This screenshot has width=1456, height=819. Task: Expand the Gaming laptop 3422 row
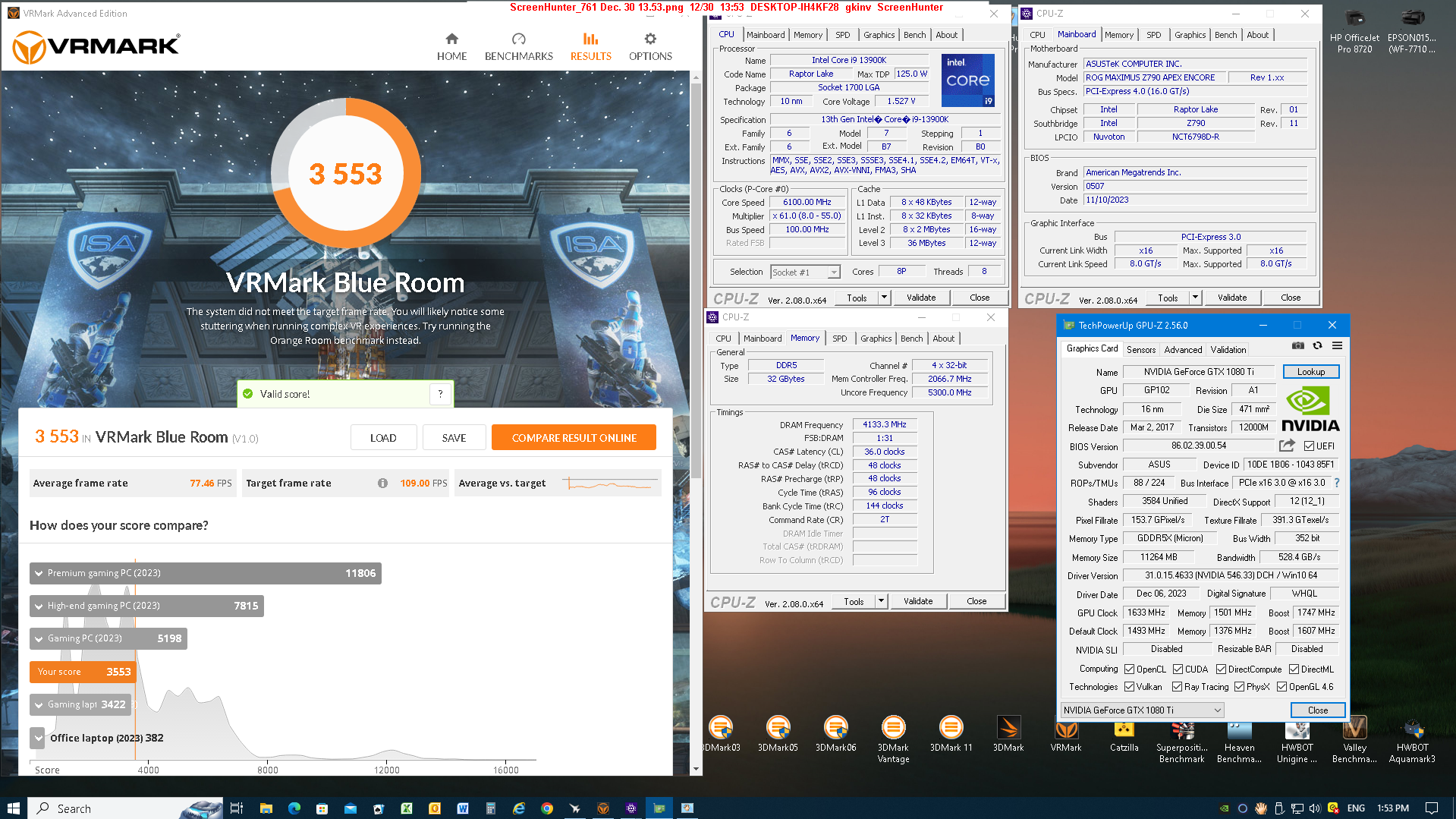pos(80,704)
